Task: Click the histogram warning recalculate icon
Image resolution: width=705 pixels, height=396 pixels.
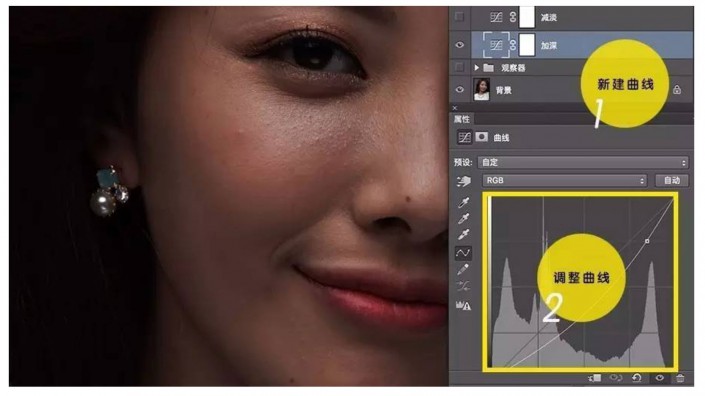Action: 463,306
